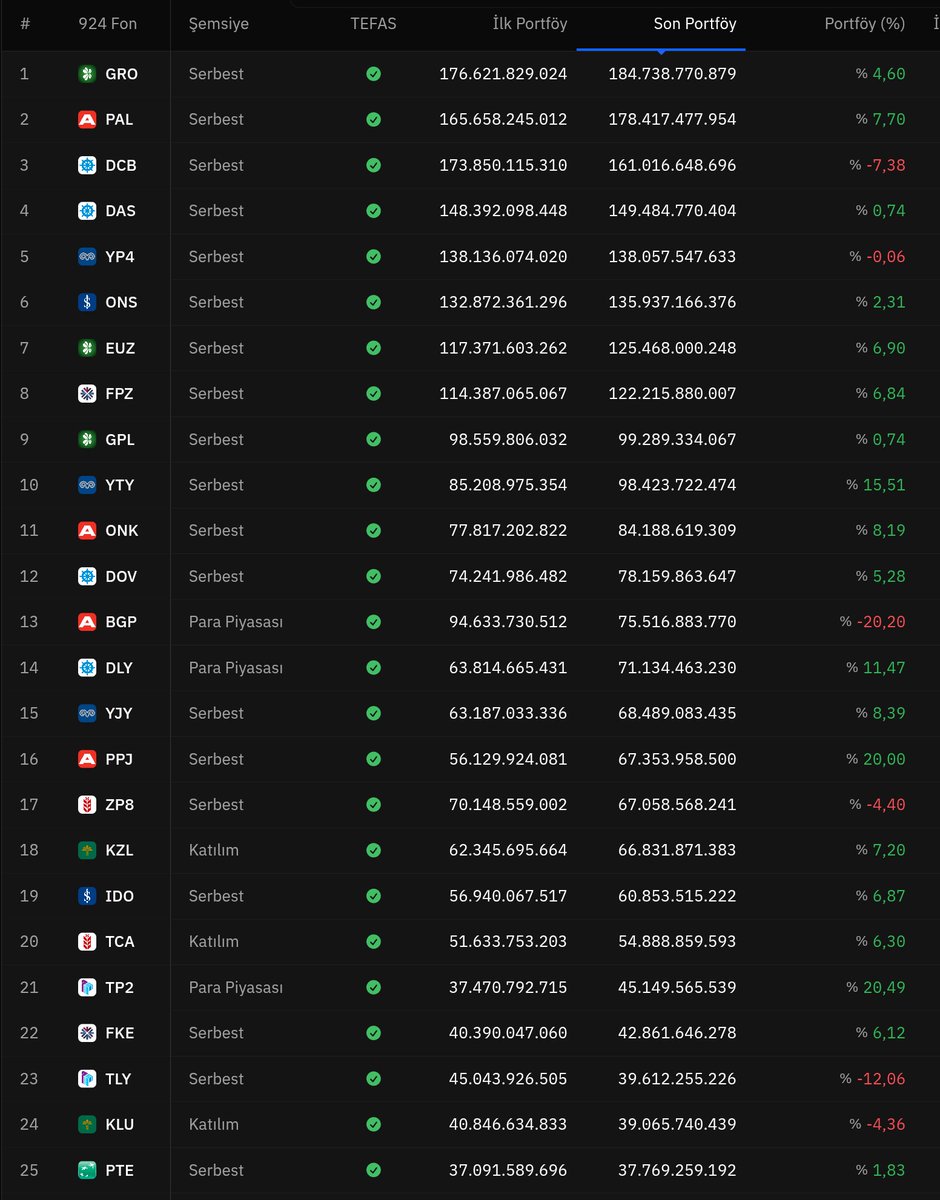The width and height of the screenshot is (940, 1200).
Task: Click Para Piyasası label in BGP row
Action: [236, 621]
